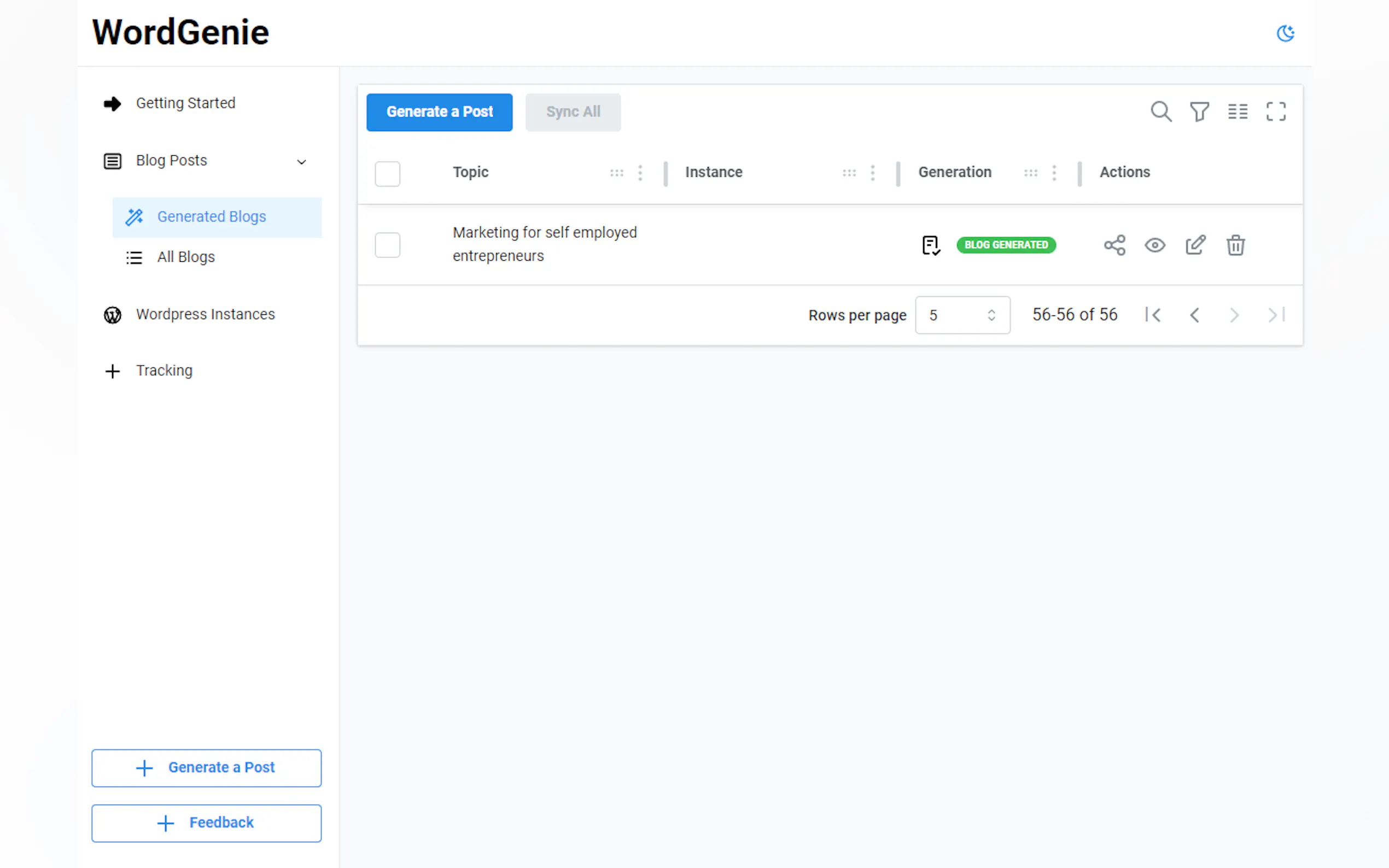The height and width of the screenshot is (868, 1389).
Task: Select the Marketing for self employed row checkbox
Action: [388, 245]
